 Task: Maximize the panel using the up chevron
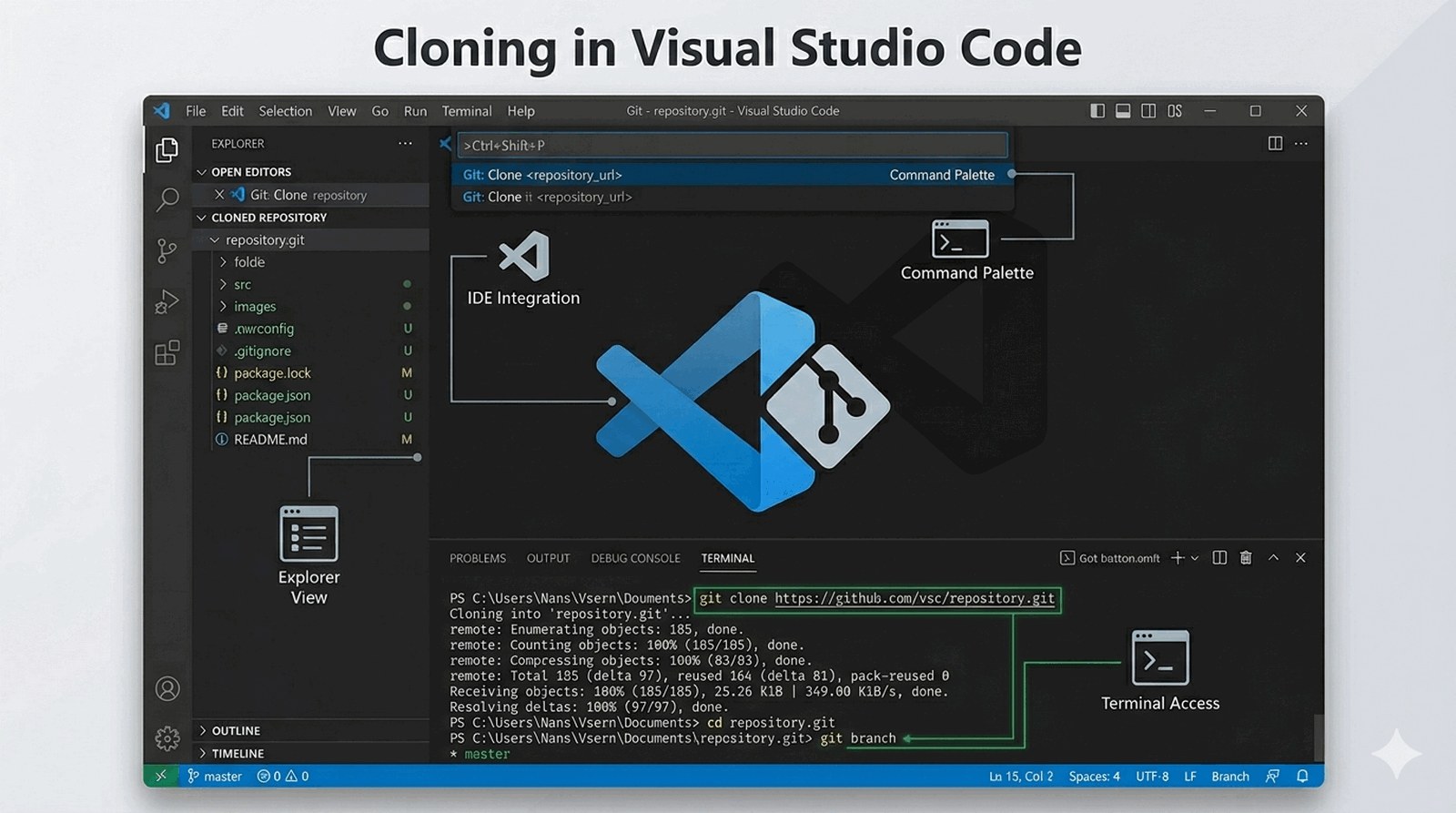point(1274,558)
